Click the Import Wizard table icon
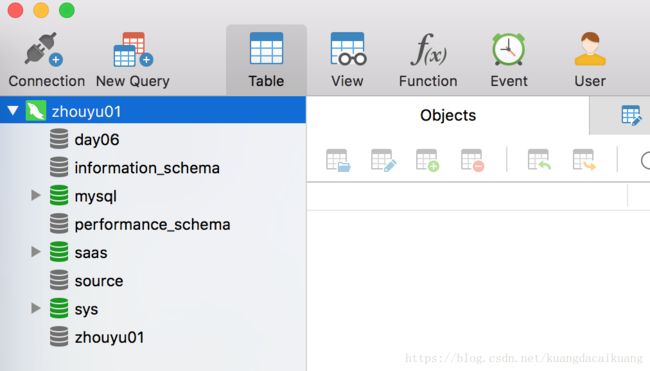Viewport: 650px width, 371px height. pos(539,160)
